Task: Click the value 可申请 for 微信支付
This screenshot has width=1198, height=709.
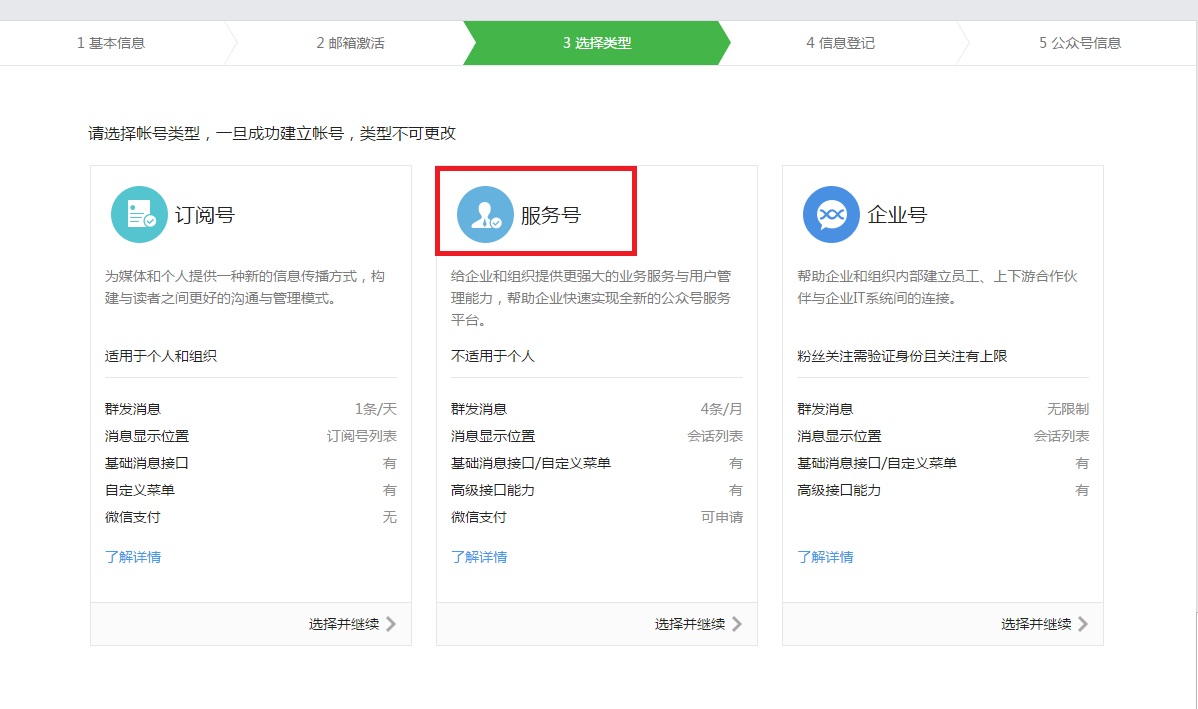Action: click(722, 516)
